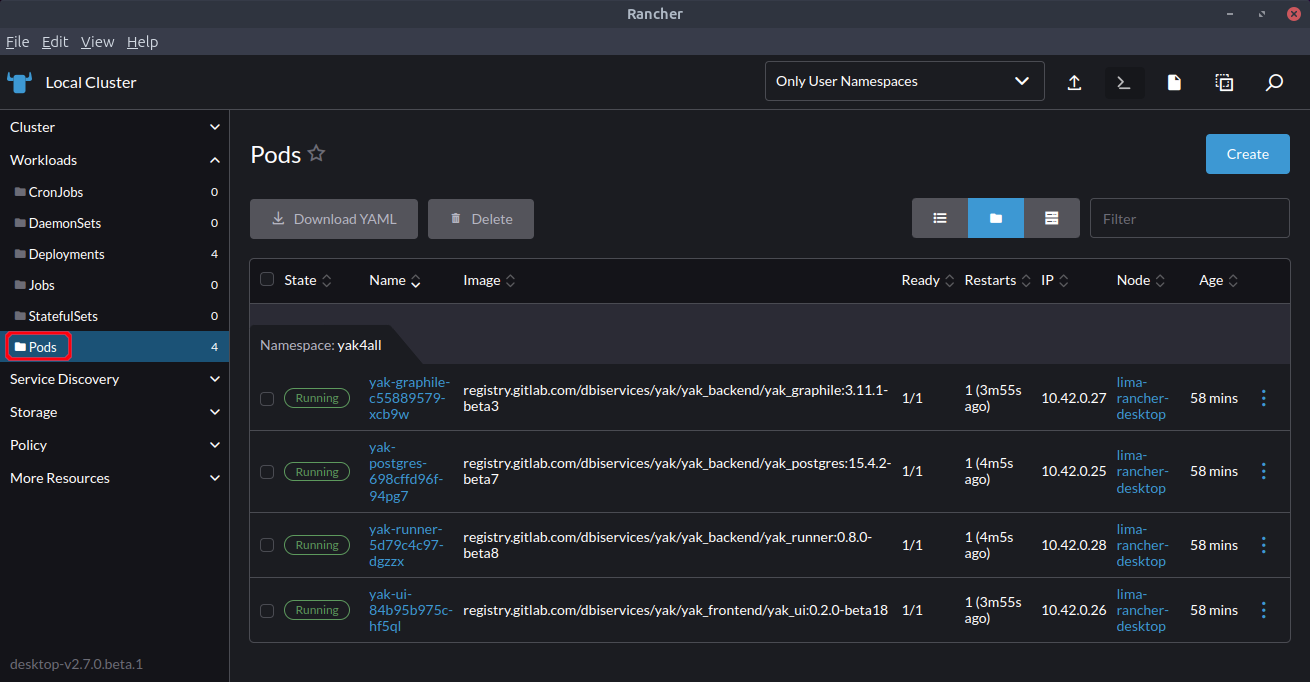Image resolution: width=1310 pixels, height=682 pixels.
Task: Click into the Filter input field
Action: pyautogui.click(x=1189, y=218)
